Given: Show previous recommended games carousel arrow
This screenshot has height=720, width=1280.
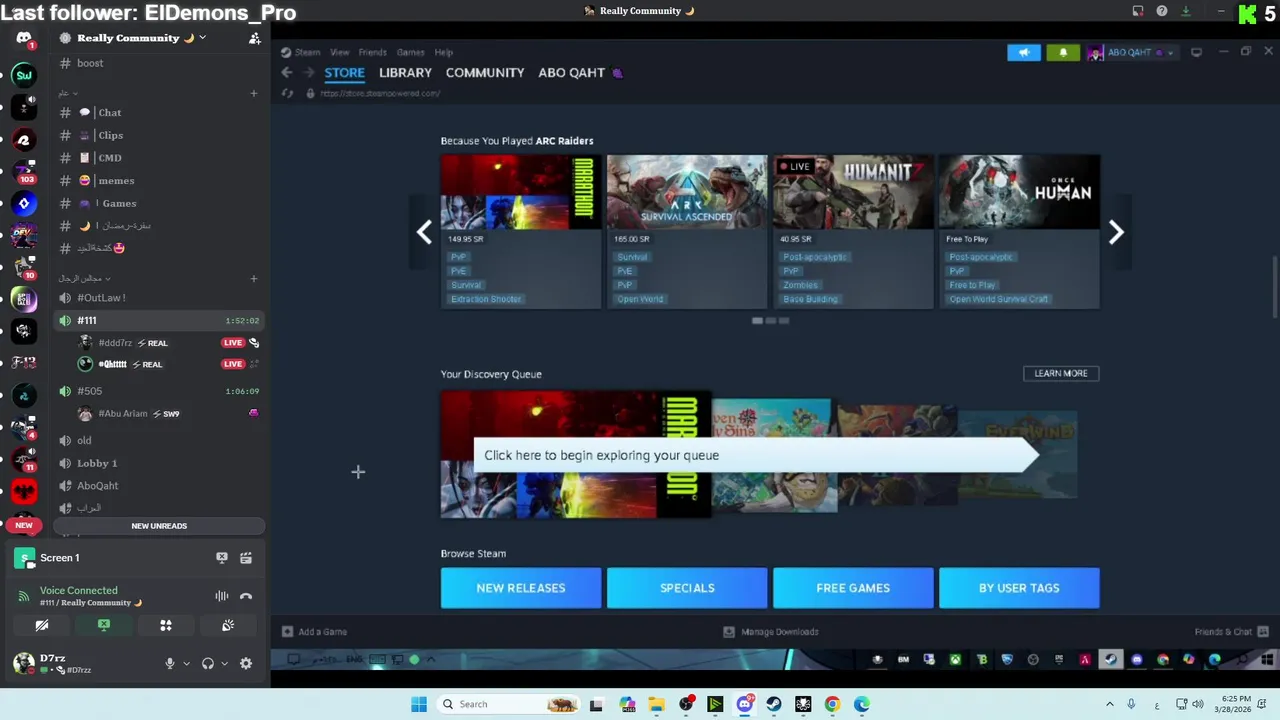Looking at the screenshot, I should [424, 232].
